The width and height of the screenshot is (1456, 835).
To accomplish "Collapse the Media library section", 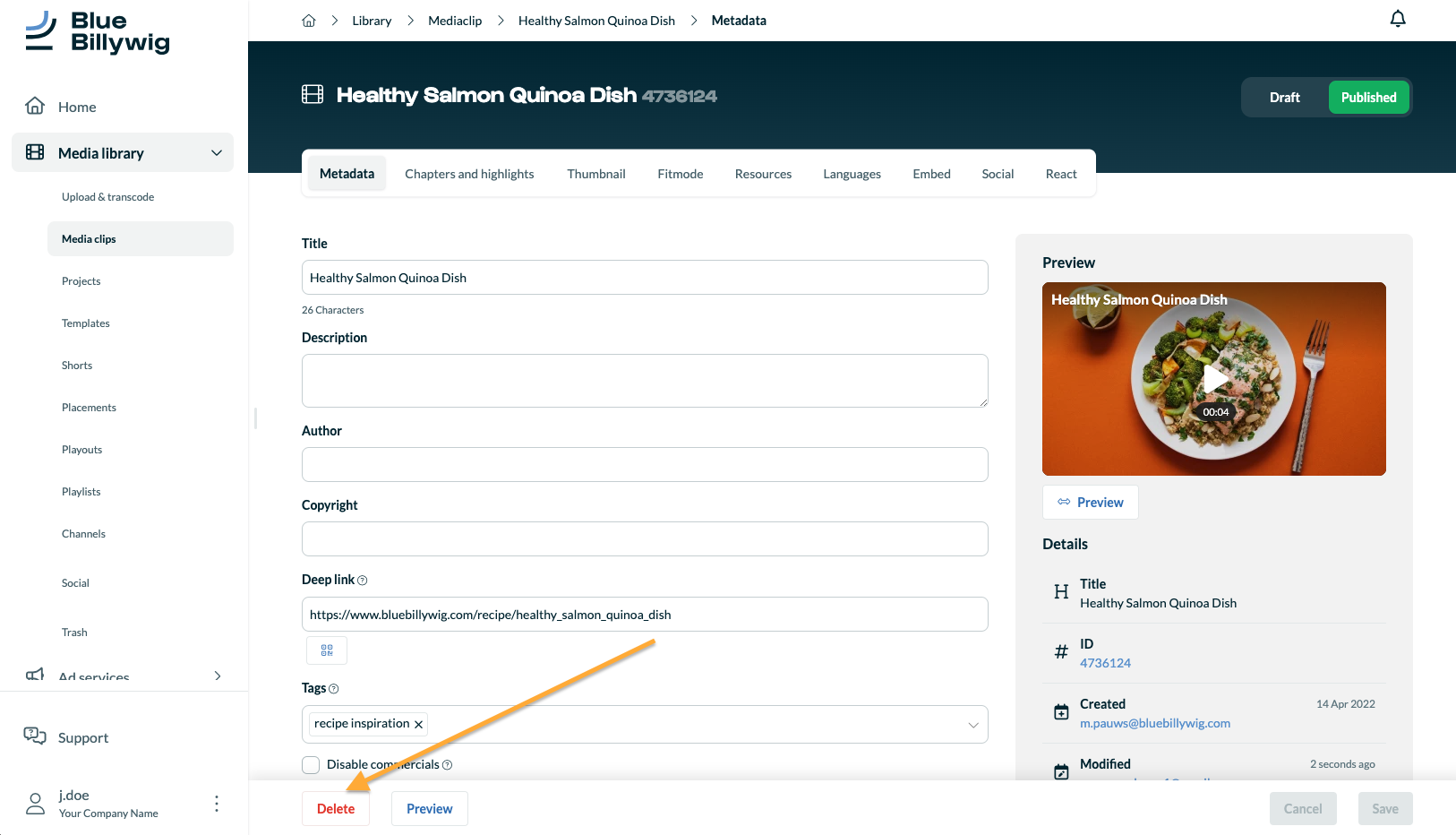I will point(217,153).
